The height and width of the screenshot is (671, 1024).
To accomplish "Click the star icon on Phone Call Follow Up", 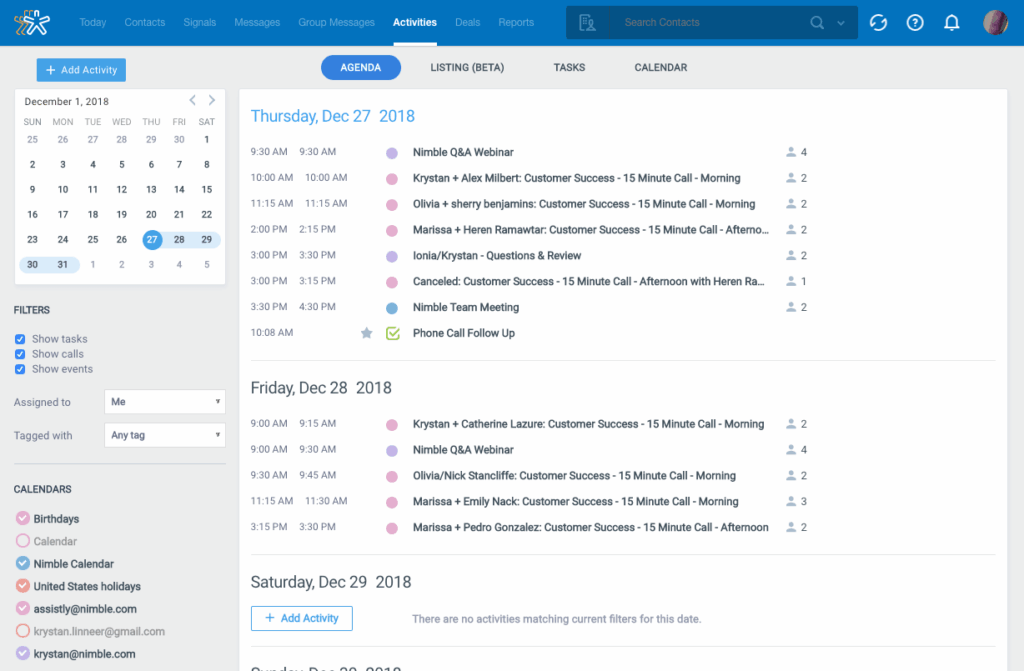I will pos(366,333).
